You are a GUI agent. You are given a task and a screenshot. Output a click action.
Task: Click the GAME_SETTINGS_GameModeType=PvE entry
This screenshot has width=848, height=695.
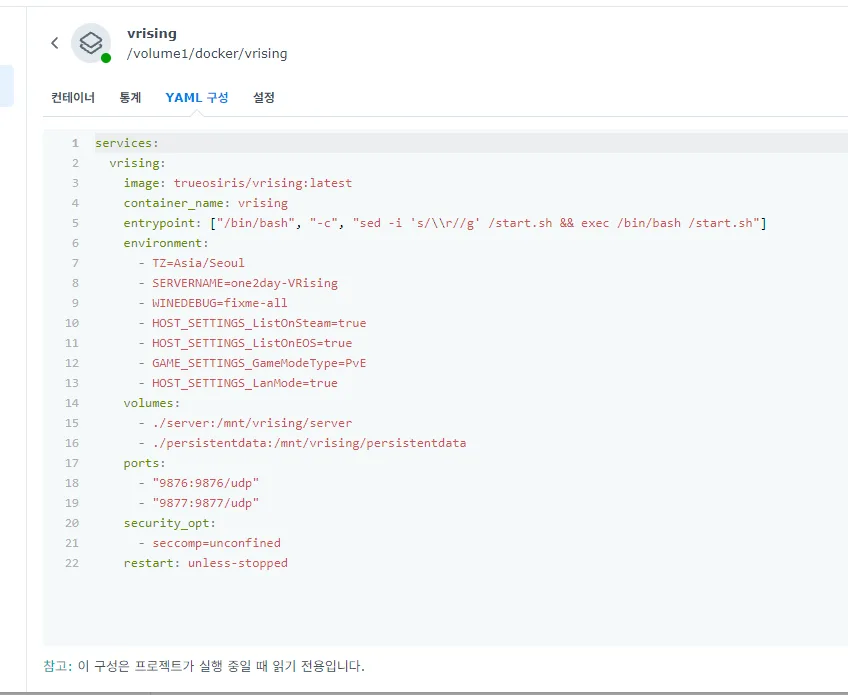tap(259, 363)
